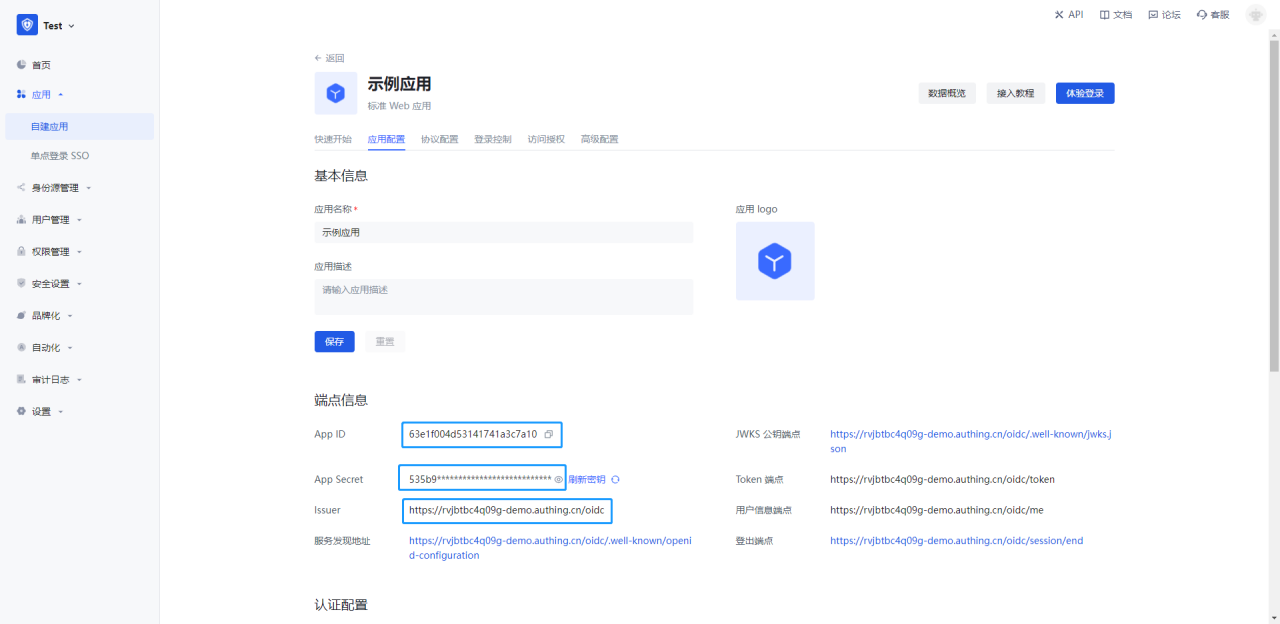Click the blue 保存 button
The image size is (1280, 624).
click(x=334, y=342)
